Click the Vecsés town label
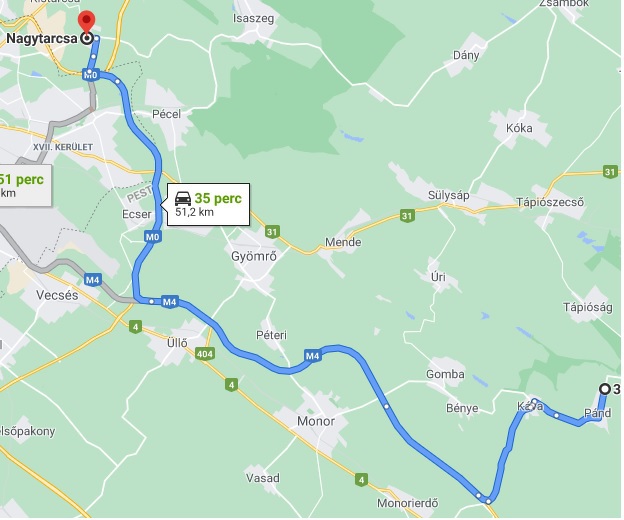624x520 pixels. [x=57, y=295]
